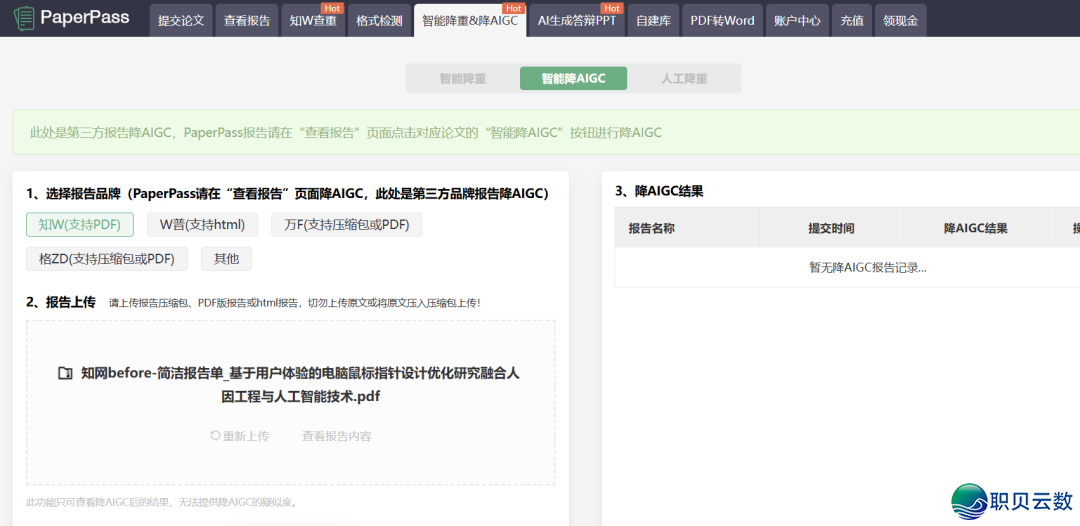
Task: Choose report brand 格ZD(支持压缩包或PDF)
Action: (x=107, y=259)
